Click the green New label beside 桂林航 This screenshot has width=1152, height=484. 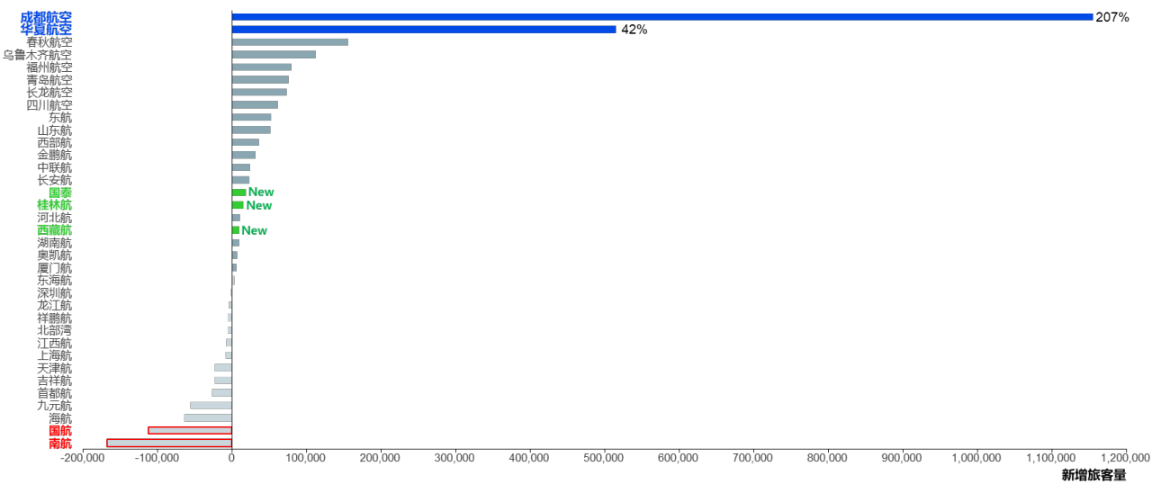coord(259,206)
